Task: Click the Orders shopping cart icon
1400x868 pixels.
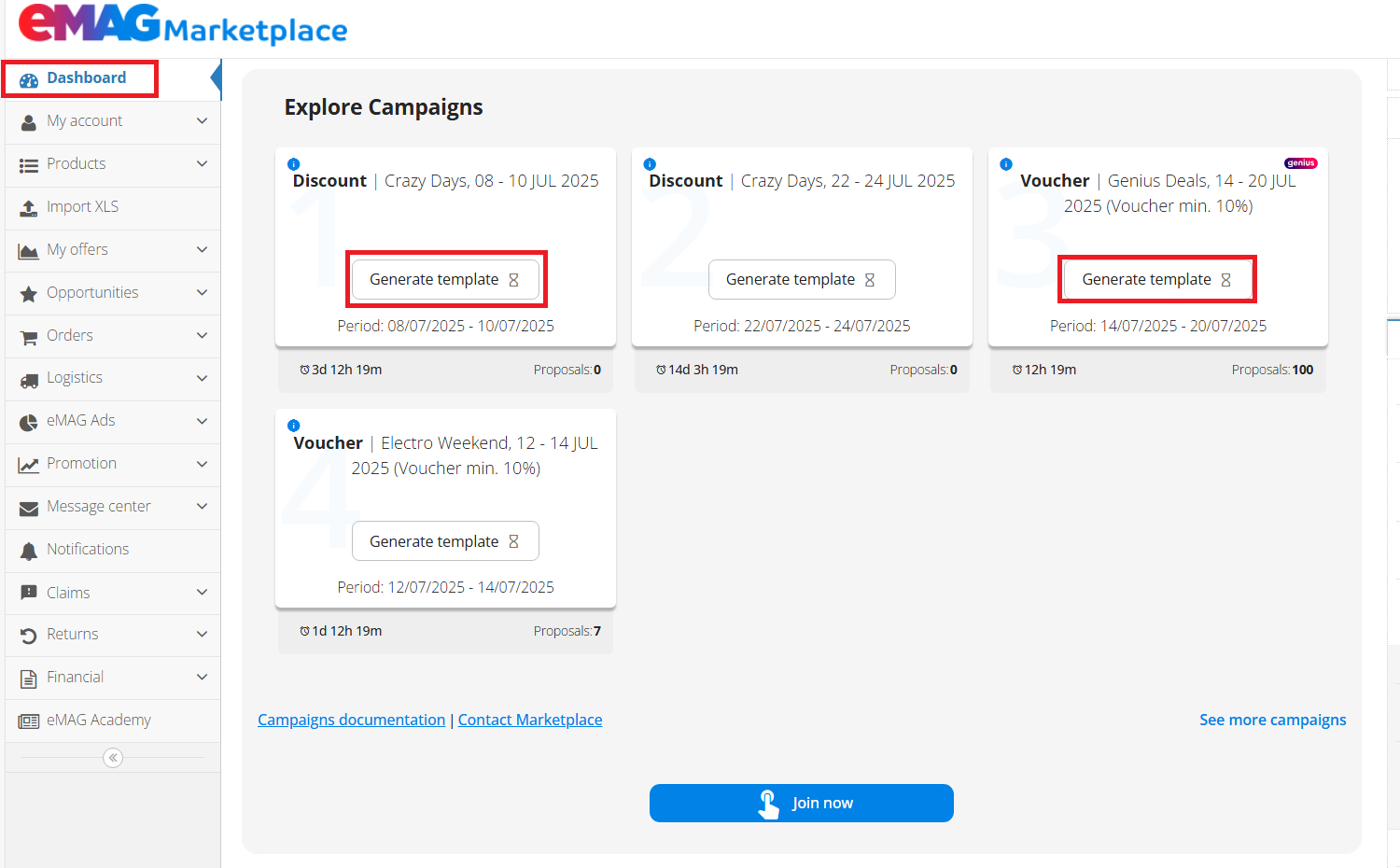Action: pos(29,337)
